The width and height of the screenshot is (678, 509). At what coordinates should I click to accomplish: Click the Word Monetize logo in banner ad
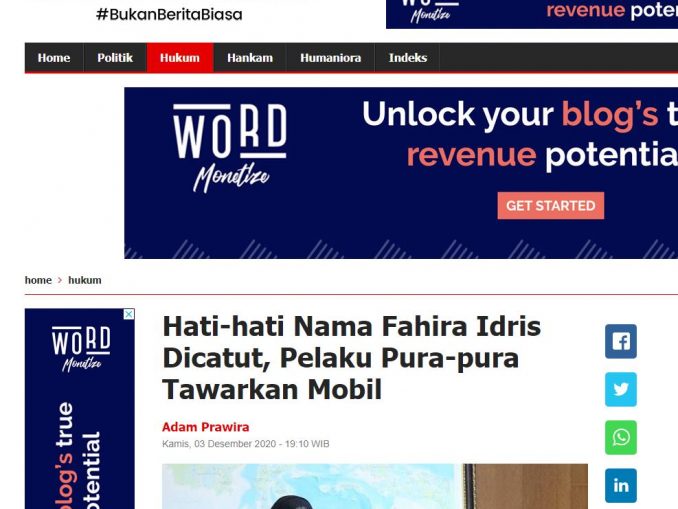tap(230, 147)
